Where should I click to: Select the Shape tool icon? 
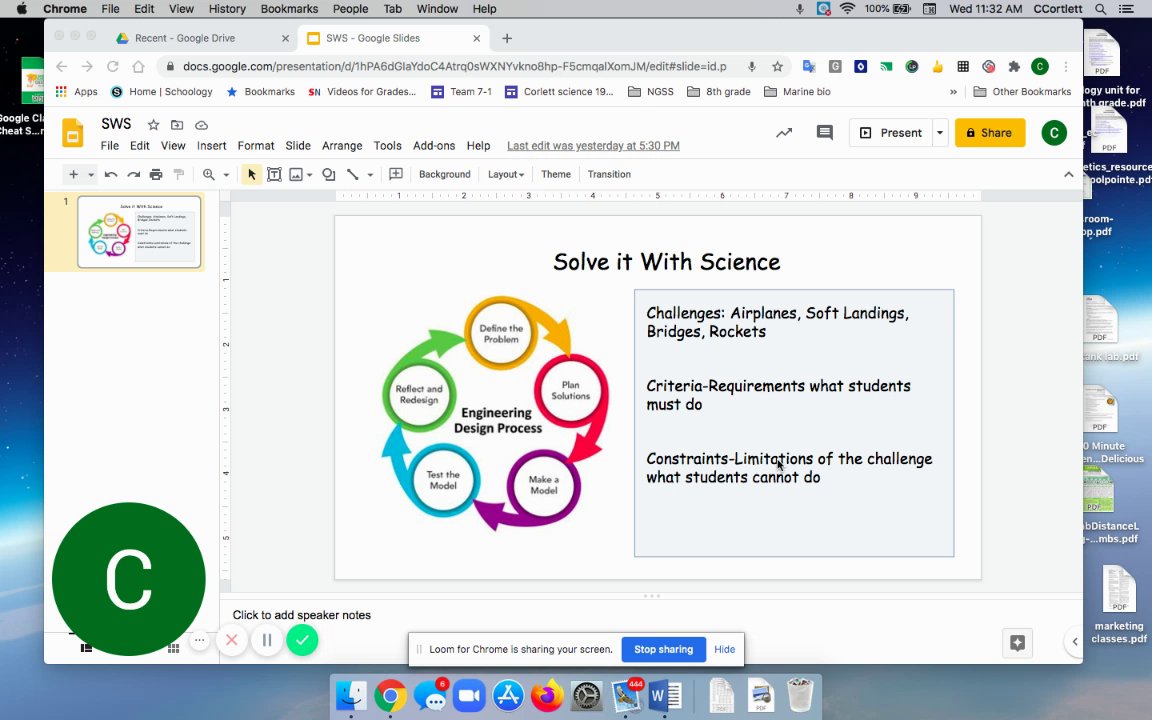tap(328, 174)
